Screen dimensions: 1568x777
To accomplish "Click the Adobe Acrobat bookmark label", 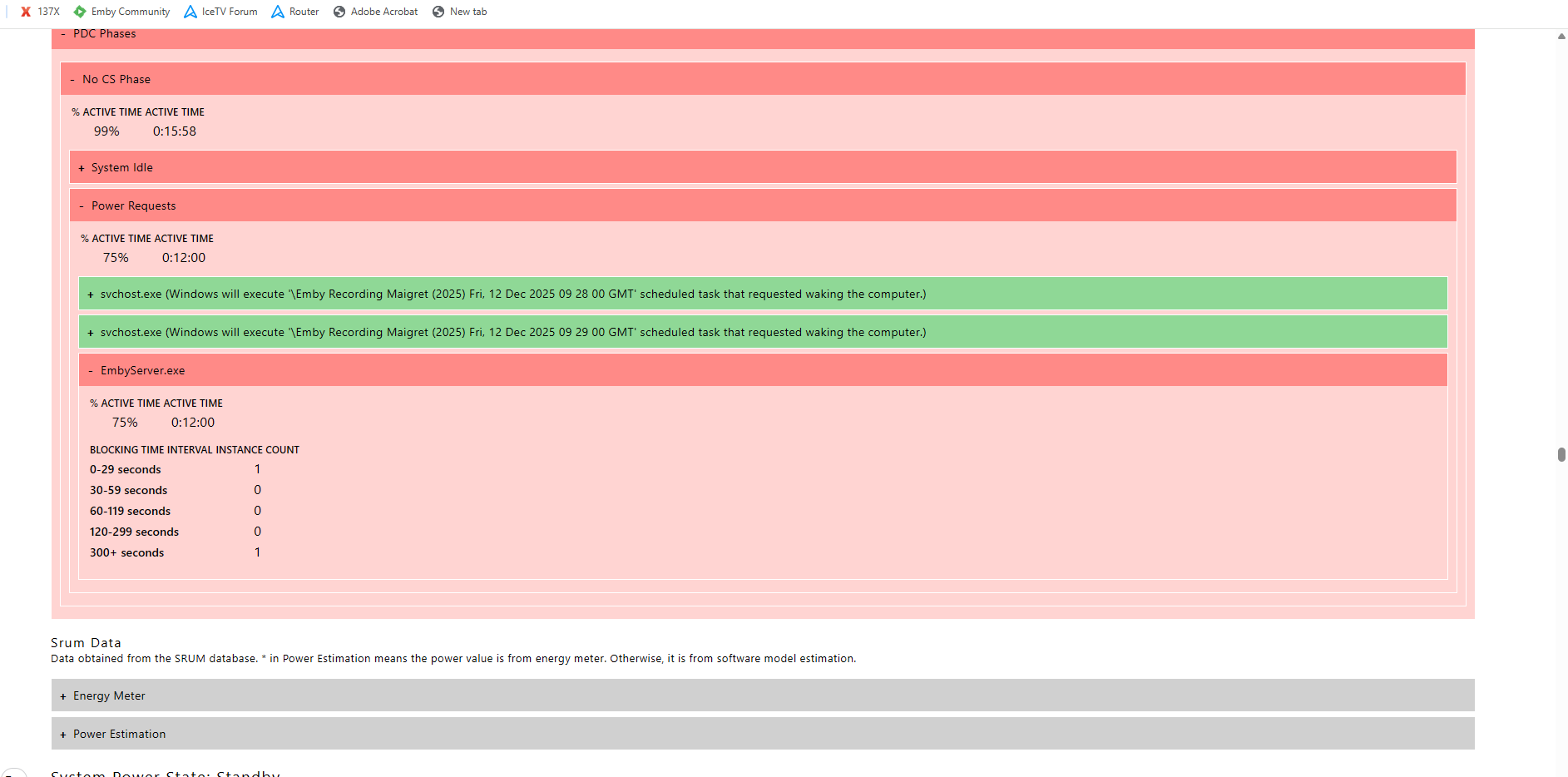I will pyautogui.click(x=384, y=12).
